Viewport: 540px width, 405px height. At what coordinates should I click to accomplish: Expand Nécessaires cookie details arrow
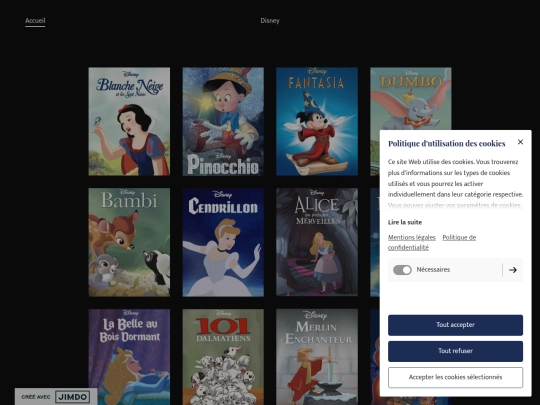[513, 270]
